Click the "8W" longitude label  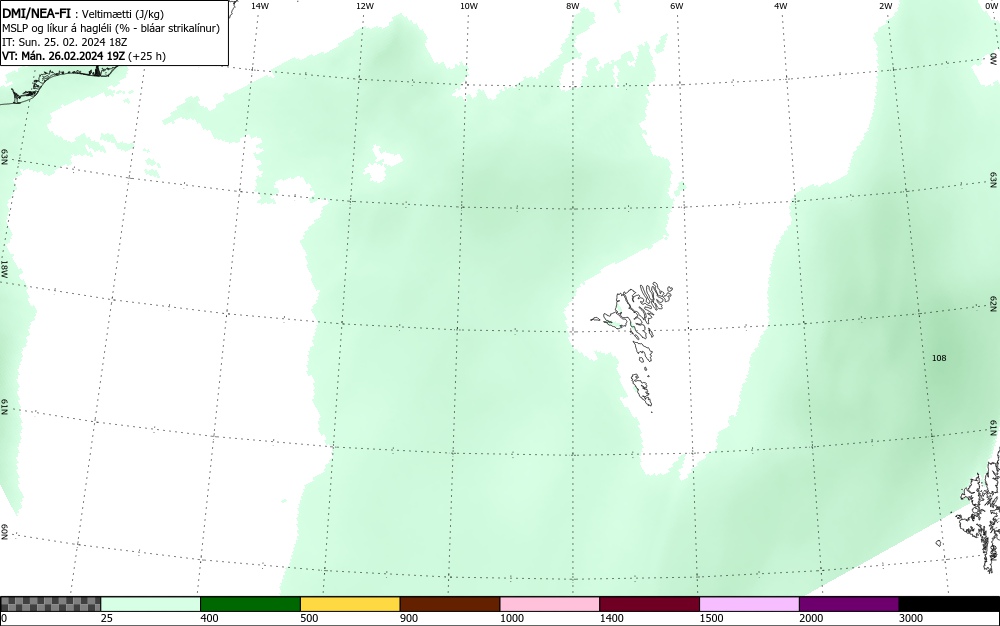click(573, 6)
